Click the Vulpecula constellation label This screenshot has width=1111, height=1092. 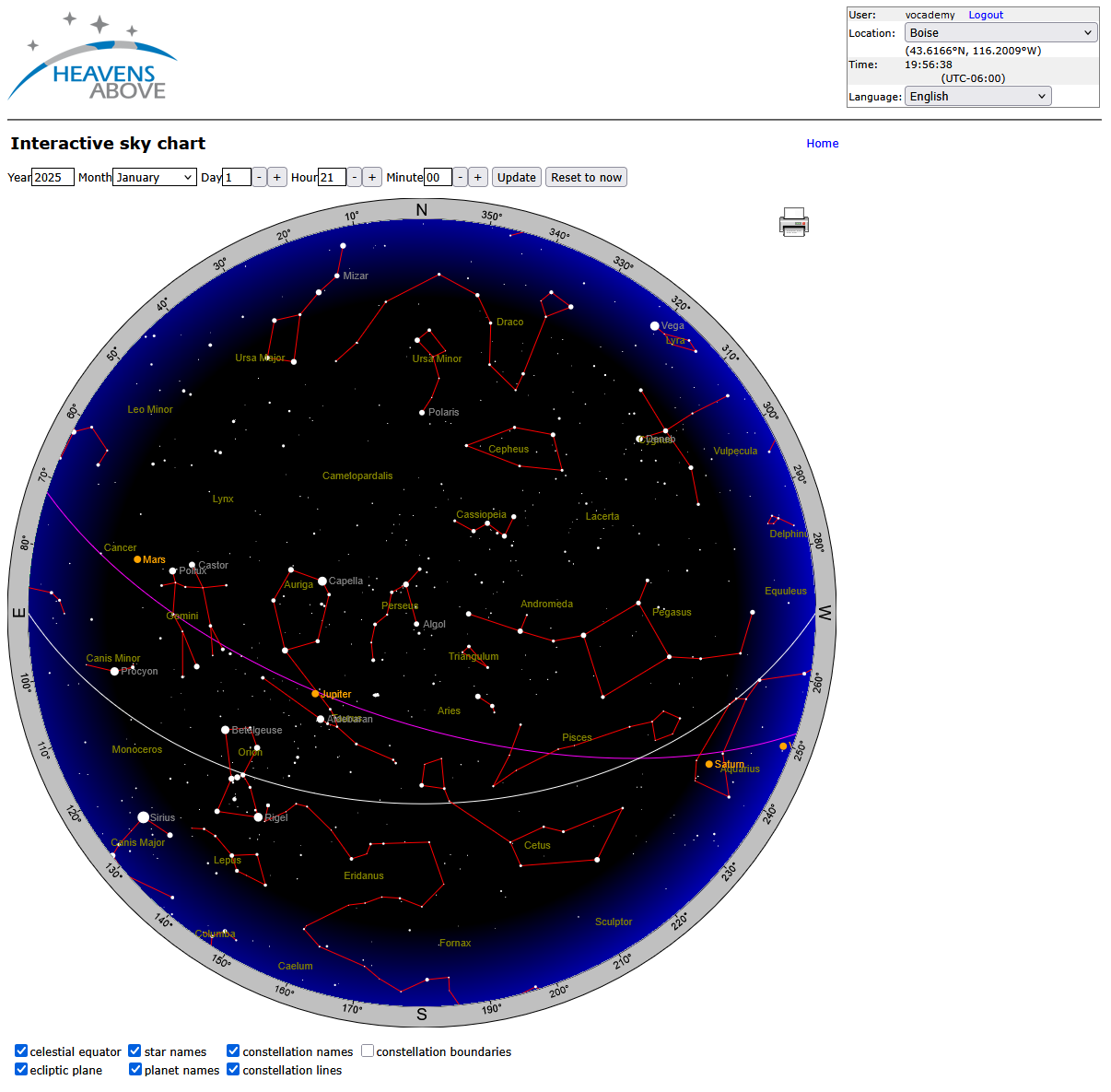(x=735, y=451)
